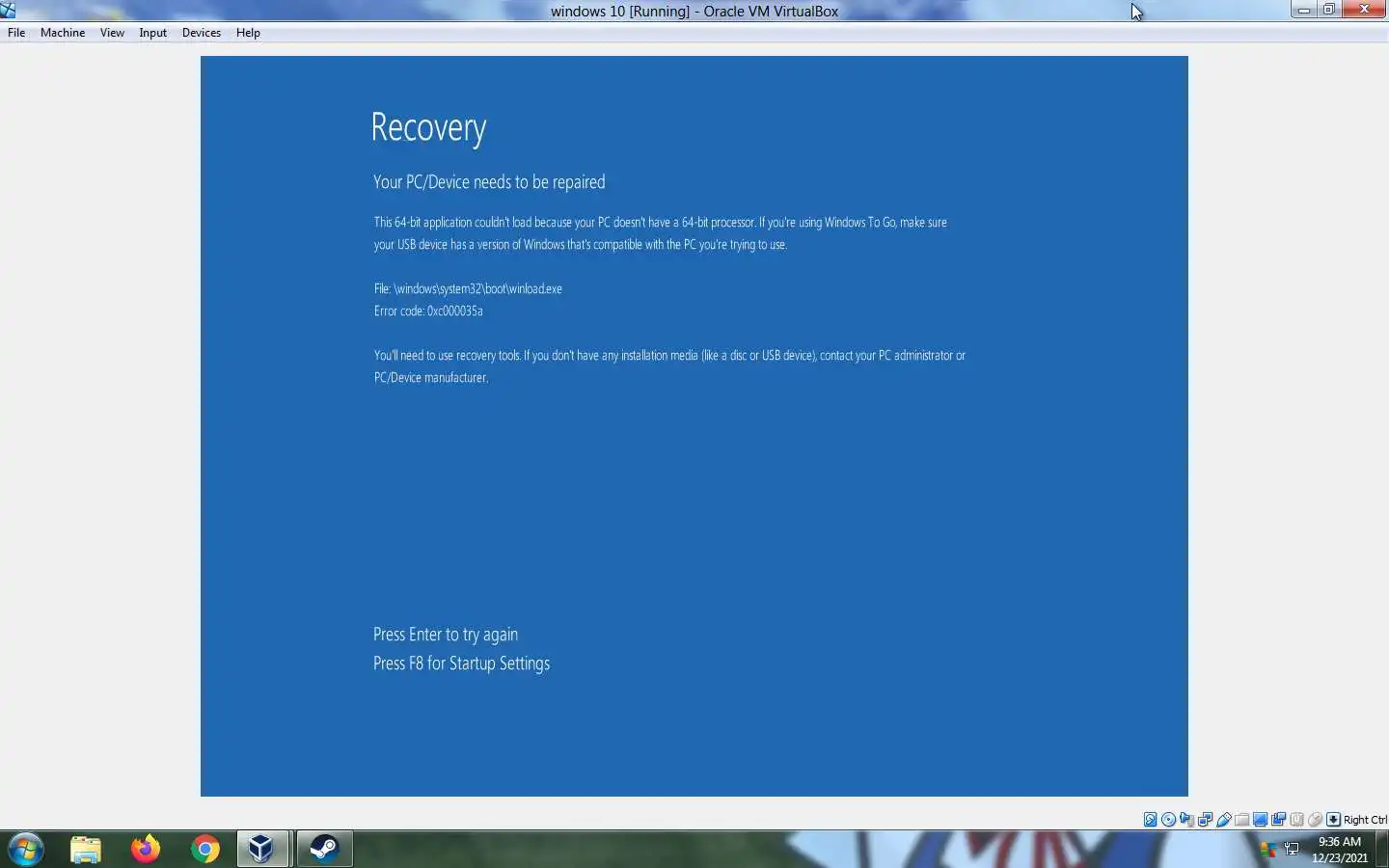This screenshot has width=1389, height=868.
Task: Click the audio indicator icon in status bar
Action: point(1186,820)
